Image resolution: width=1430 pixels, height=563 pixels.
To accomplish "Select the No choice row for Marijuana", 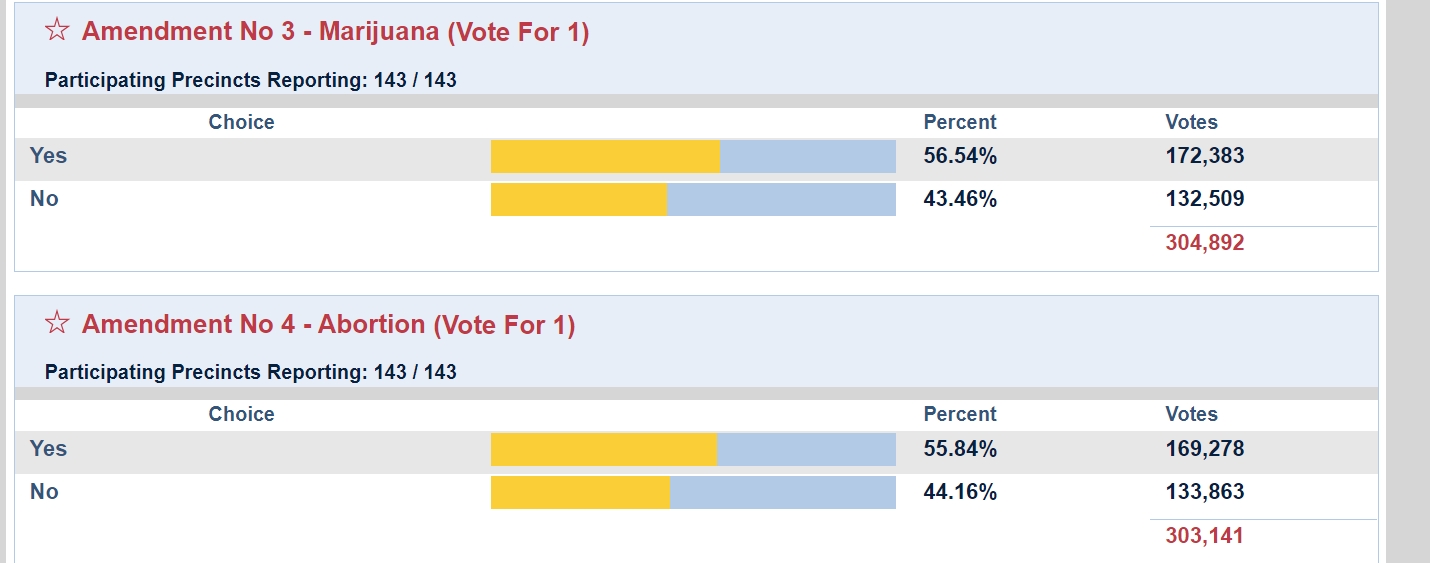I will point(45,199).
